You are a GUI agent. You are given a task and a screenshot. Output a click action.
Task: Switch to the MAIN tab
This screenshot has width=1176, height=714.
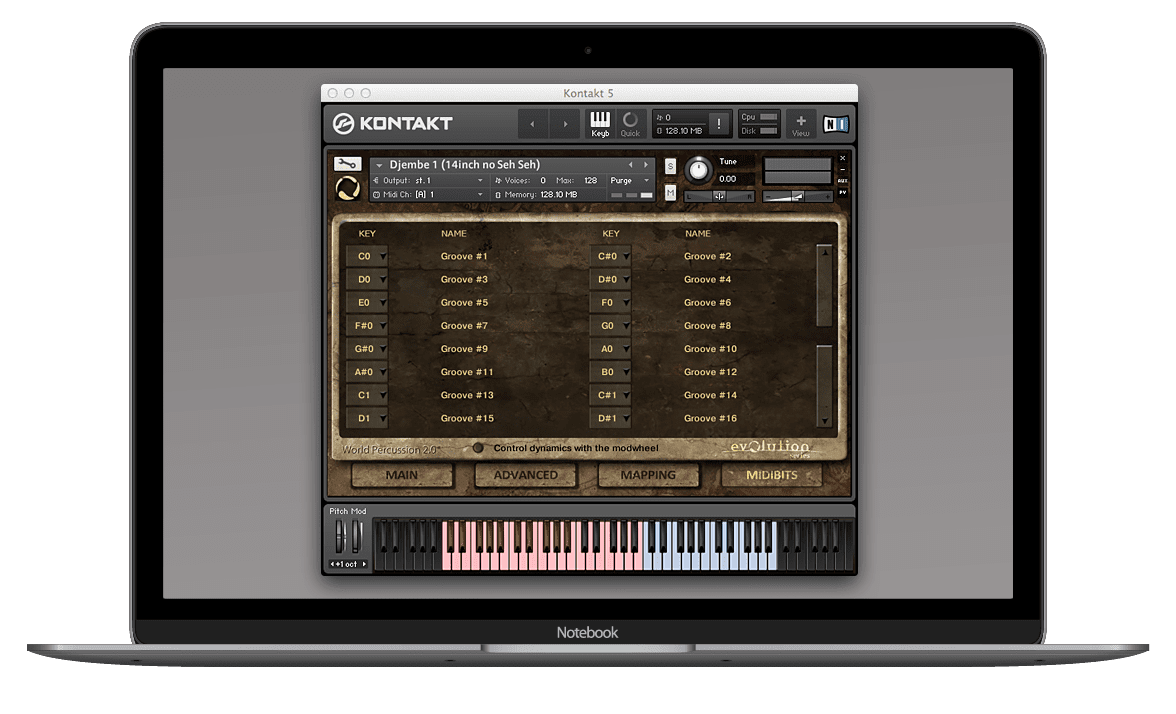pyautogui.click(x=402, y=475)
